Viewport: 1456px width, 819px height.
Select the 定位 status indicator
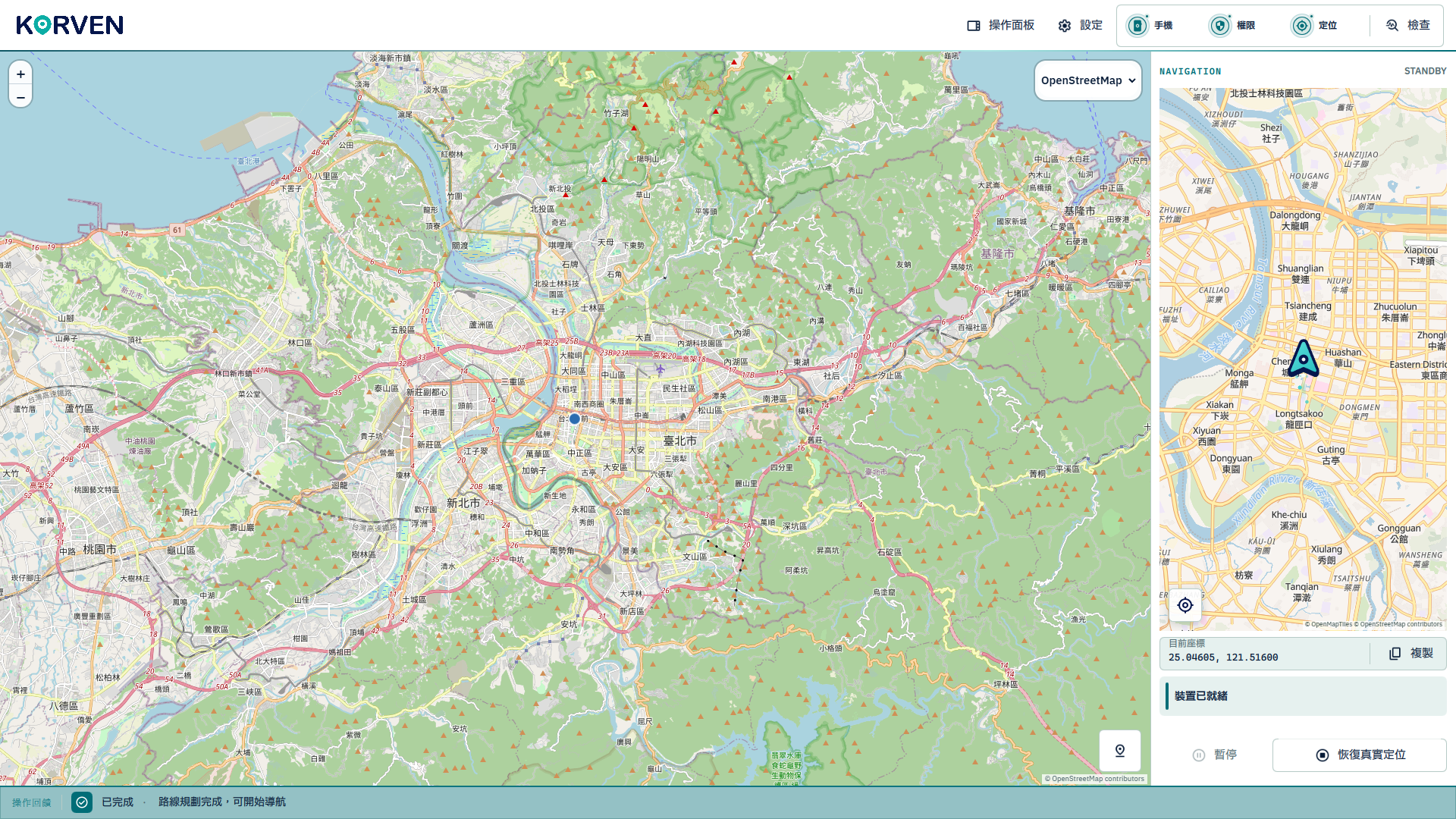point(1314,26)
